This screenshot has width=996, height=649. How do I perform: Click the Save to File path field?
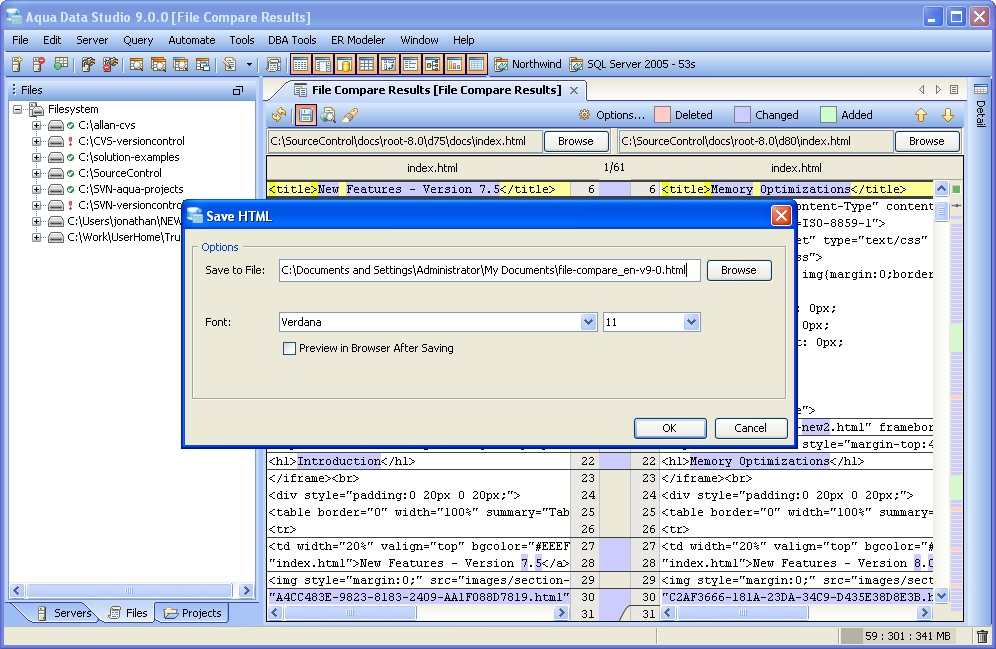[489, 270]
